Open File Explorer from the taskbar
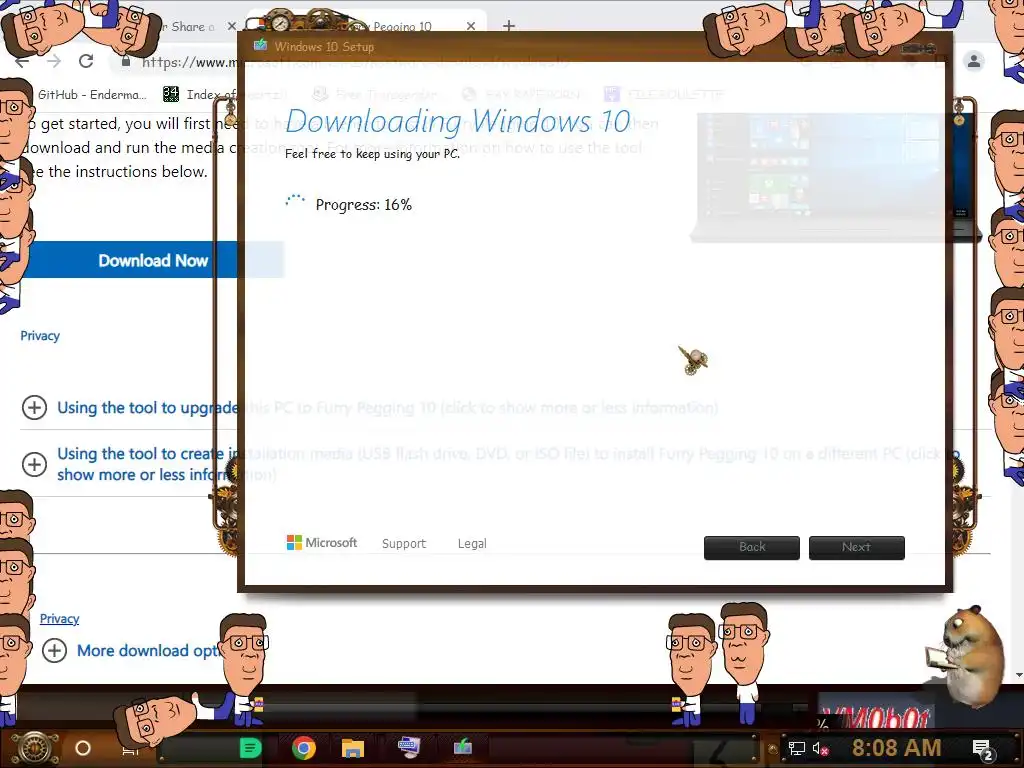Screen dimensions: 1024x768 tap(353, 748)
